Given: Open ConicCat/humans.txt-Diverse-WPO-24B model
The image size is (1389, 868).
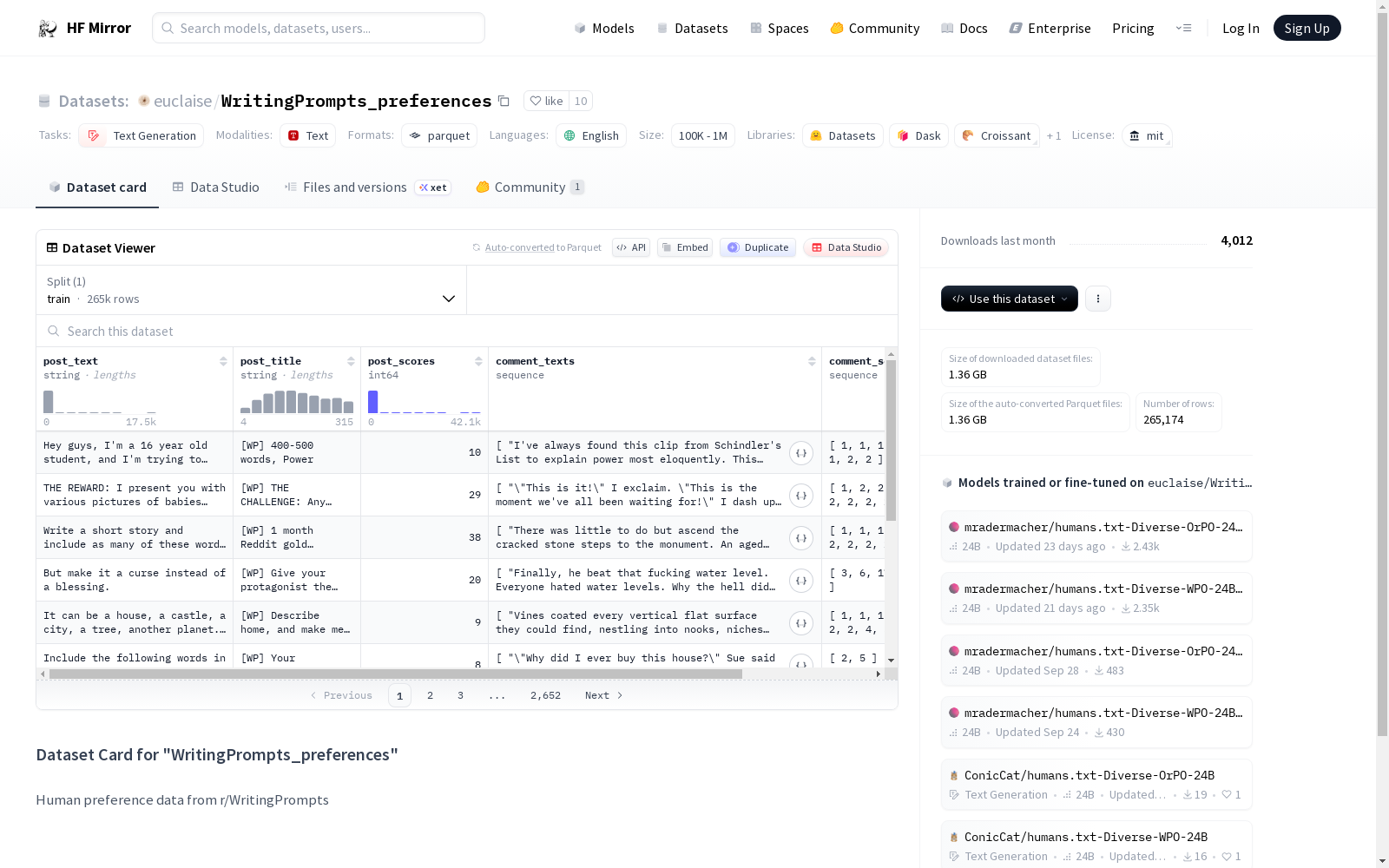Looking at the screenshot, I should pos(1096,844).
